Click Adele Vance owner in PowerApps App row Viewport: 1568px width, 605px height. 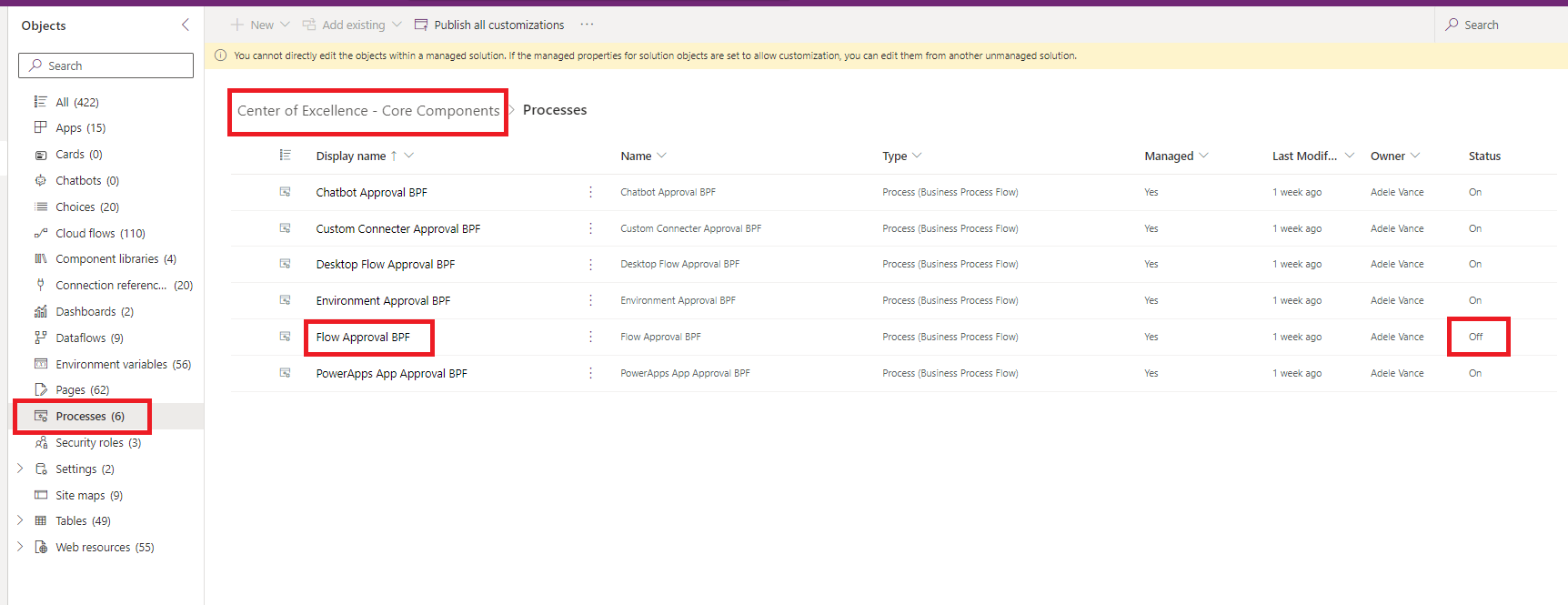click(1397, 373)
